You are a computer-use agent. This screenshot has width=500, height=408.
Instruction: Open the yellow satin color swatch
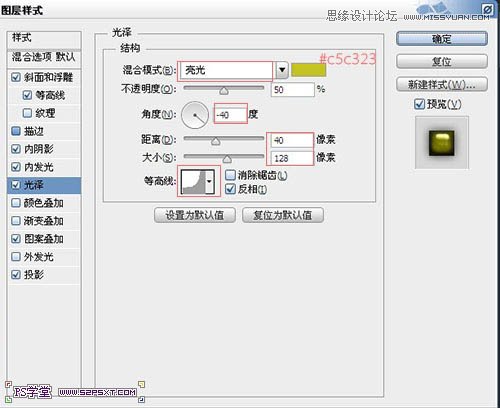308,70
